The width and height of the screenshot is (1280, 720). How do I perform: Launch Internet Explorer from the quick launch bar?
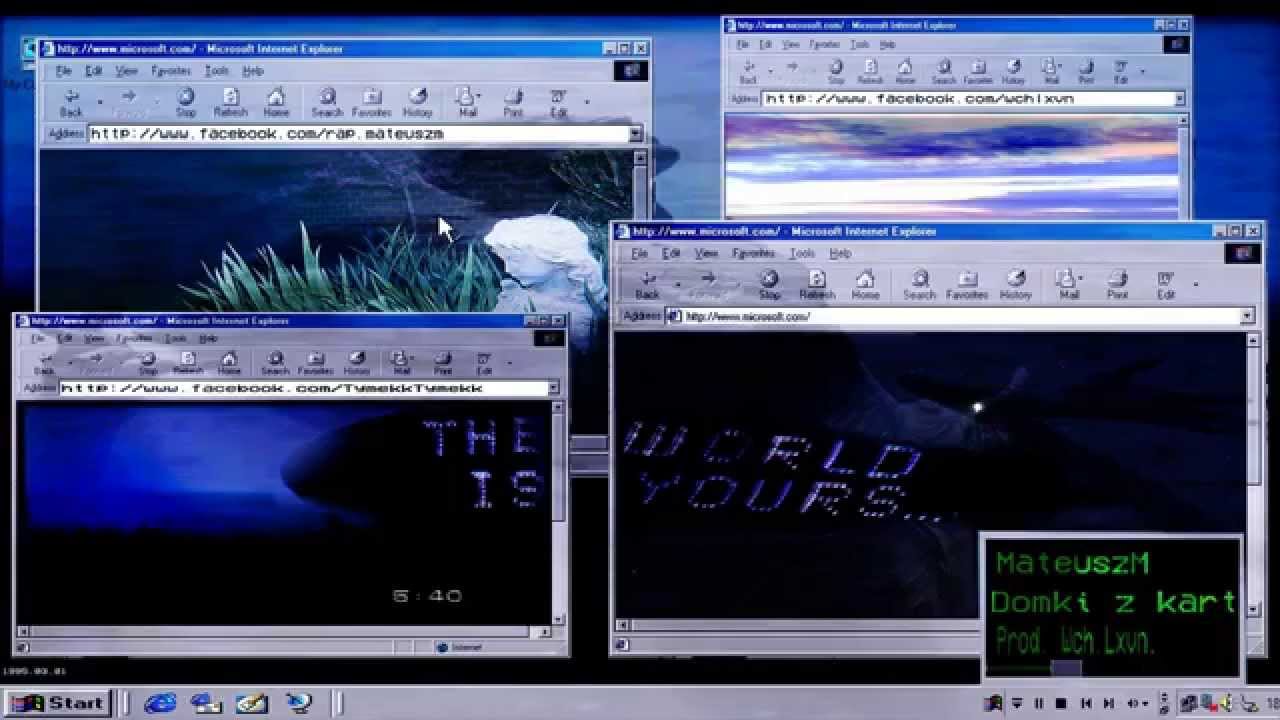point(159,703)
